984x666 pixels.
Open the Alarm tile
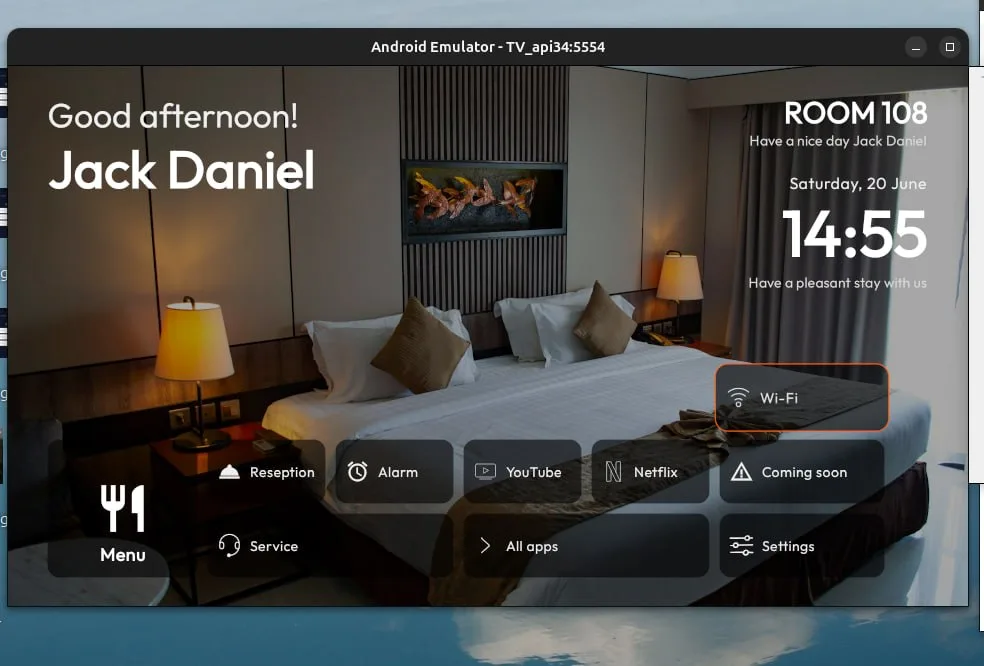394,471
